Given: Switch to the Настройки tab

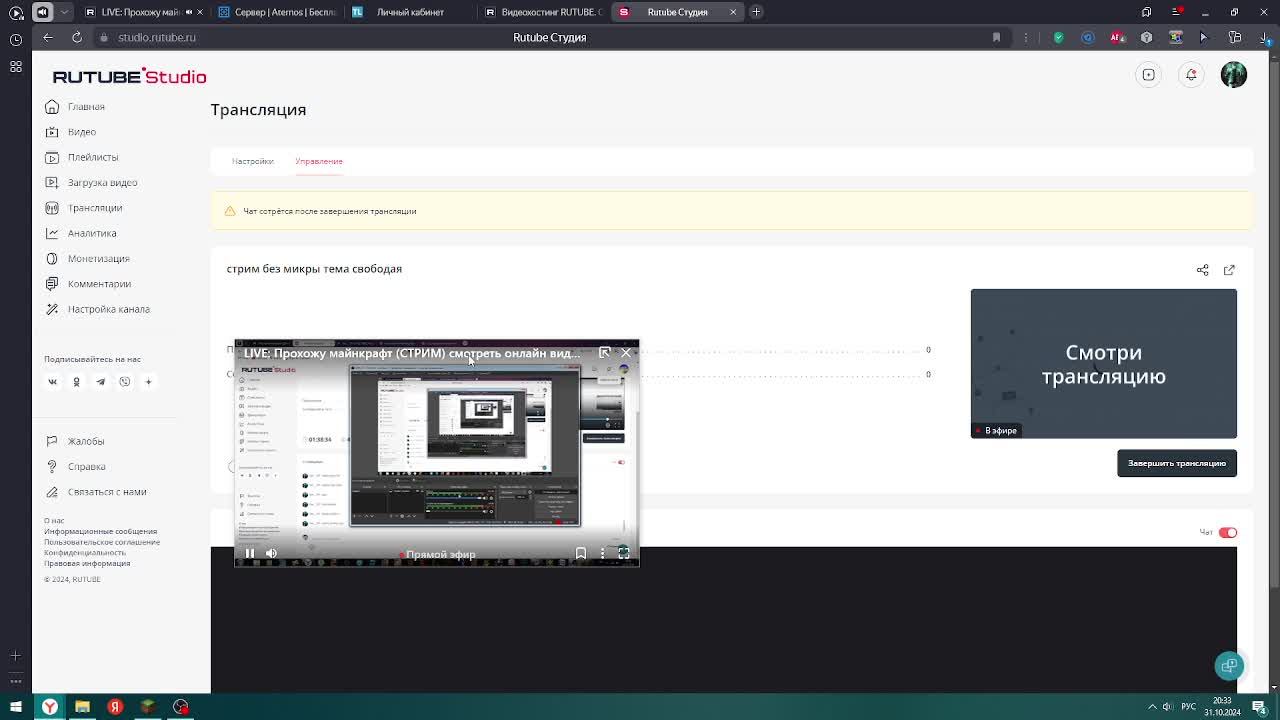Looking at the screenshot, I should click(252, 161).
